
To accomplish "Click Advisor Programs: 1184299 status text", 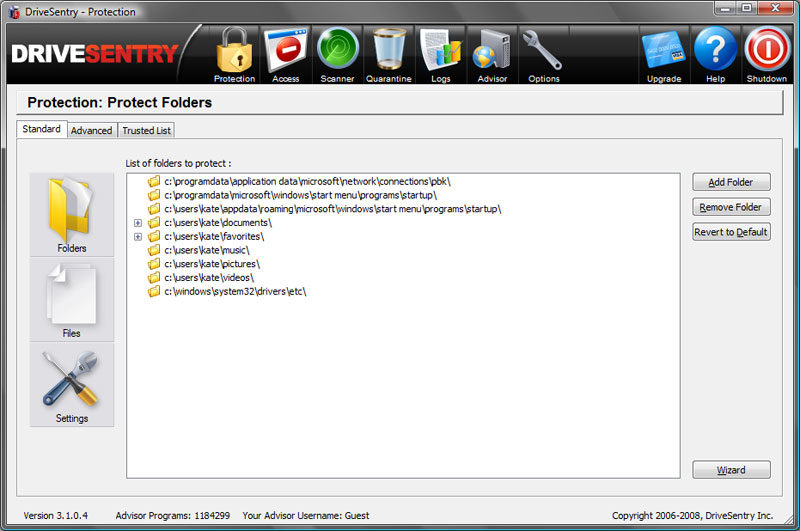I will point(172,516).
